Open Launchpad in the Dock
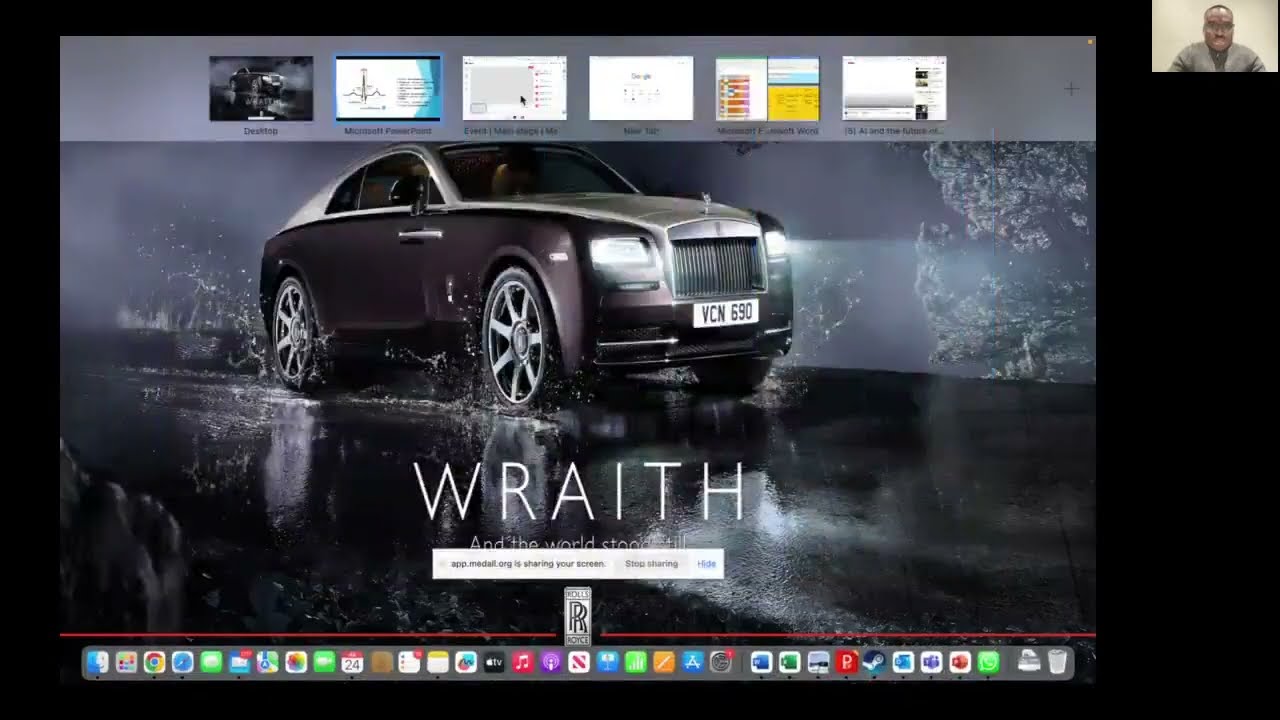The height and width of the screenshot is (720, 1280). point(126,662)
